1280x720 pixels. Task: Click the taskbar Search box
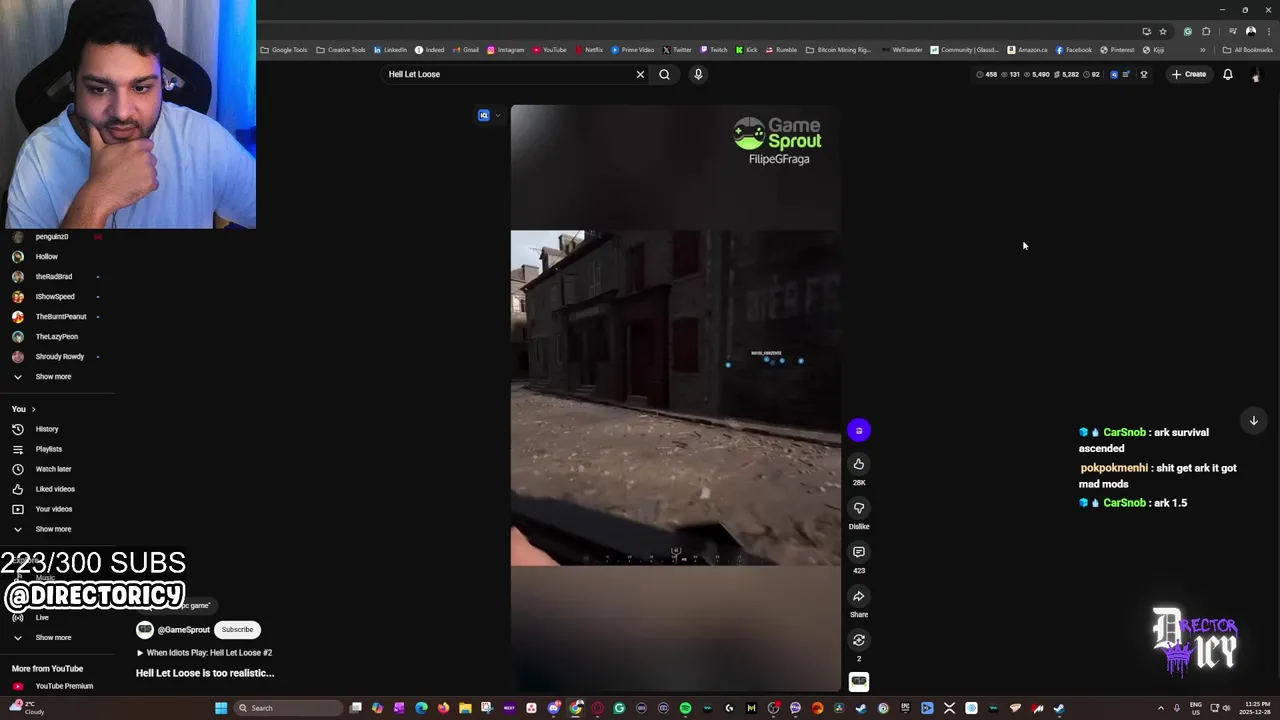[289, 708]
